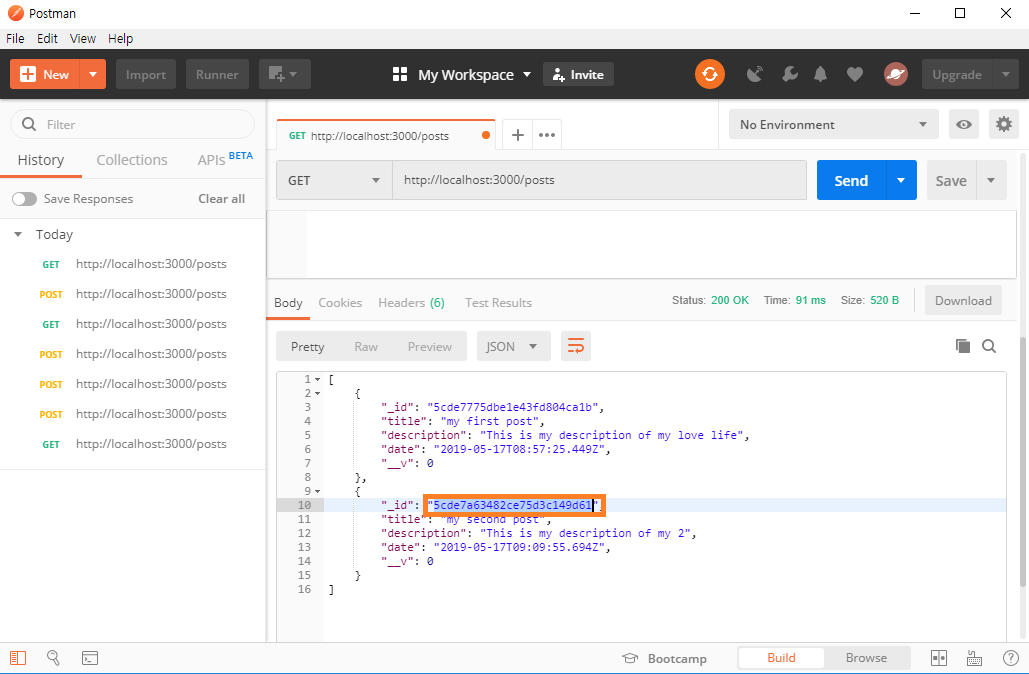Collapse JSON object at line 2

pyautogui.click(x=318, y=393)
